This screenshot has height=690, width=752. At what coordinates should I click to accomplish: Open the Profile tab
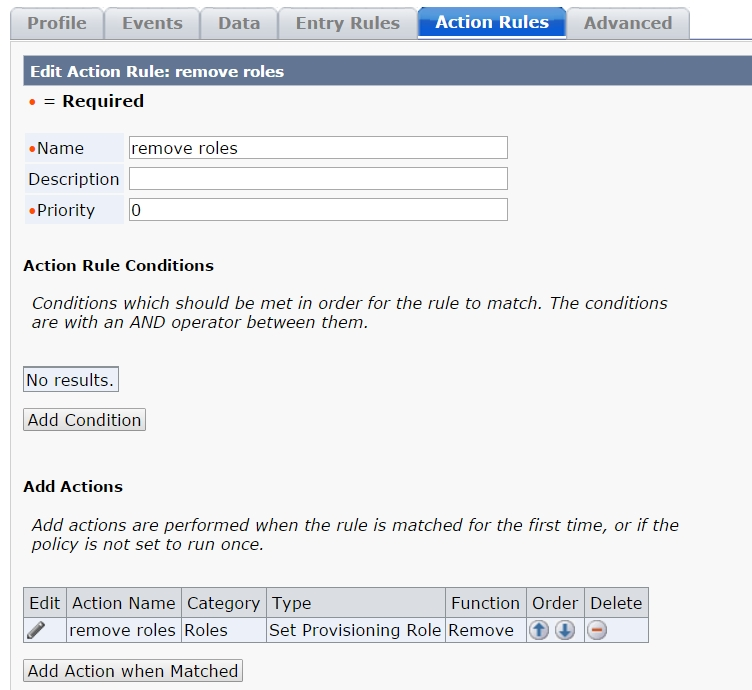click(x=56, y=22)
